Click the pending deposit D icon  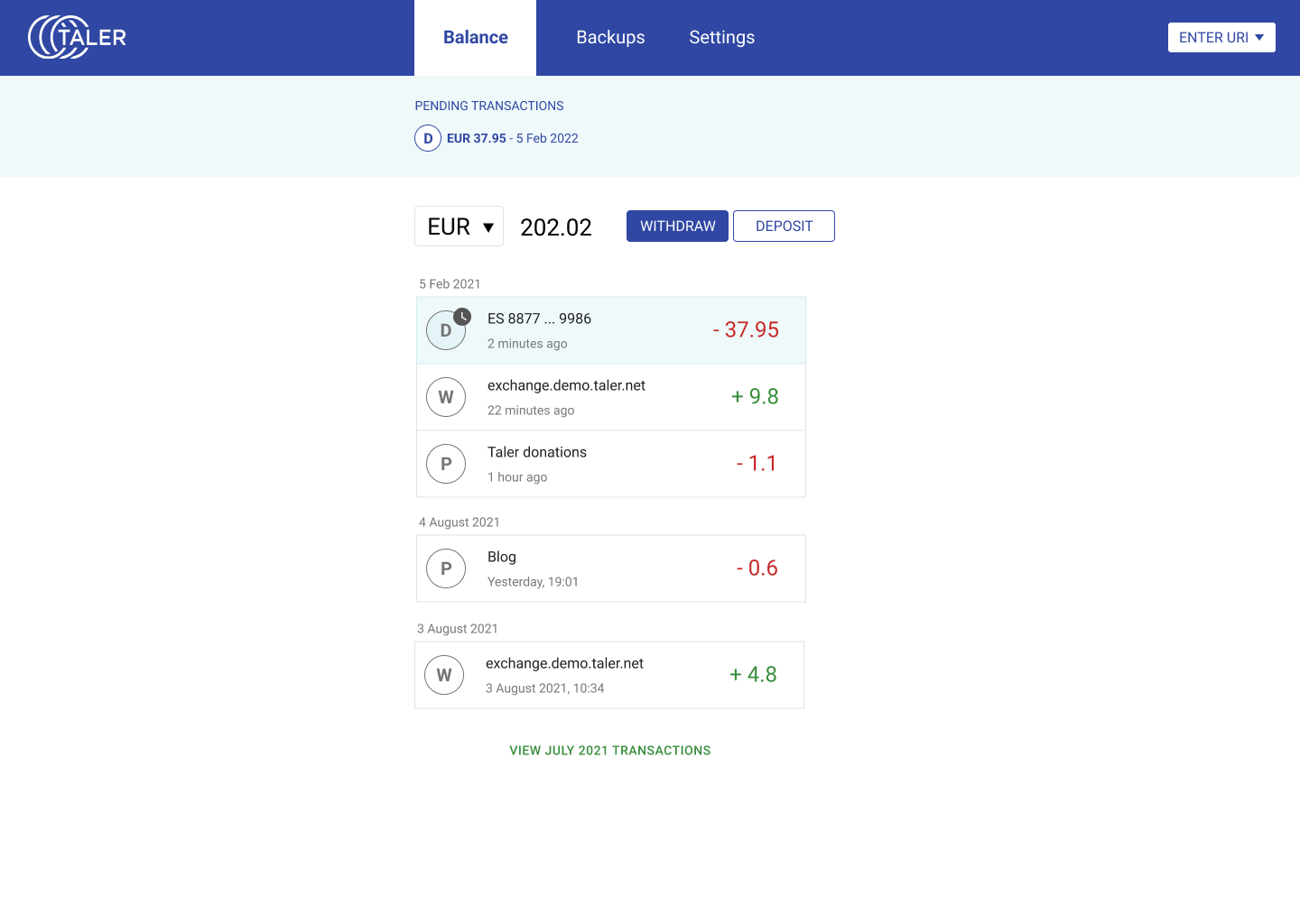point(428,138)
